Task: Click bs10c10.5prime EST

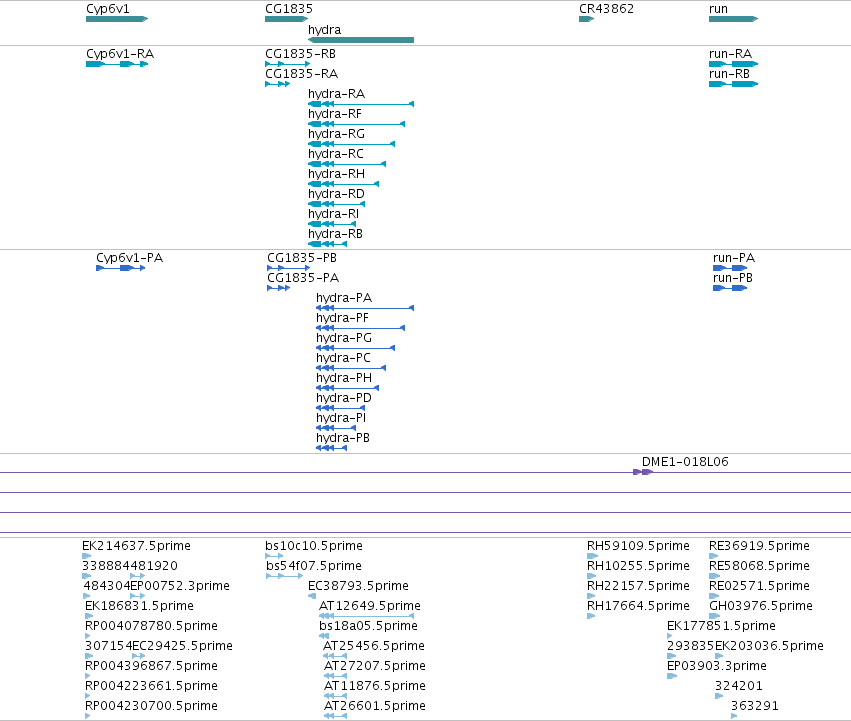Action: coord(274,556)
